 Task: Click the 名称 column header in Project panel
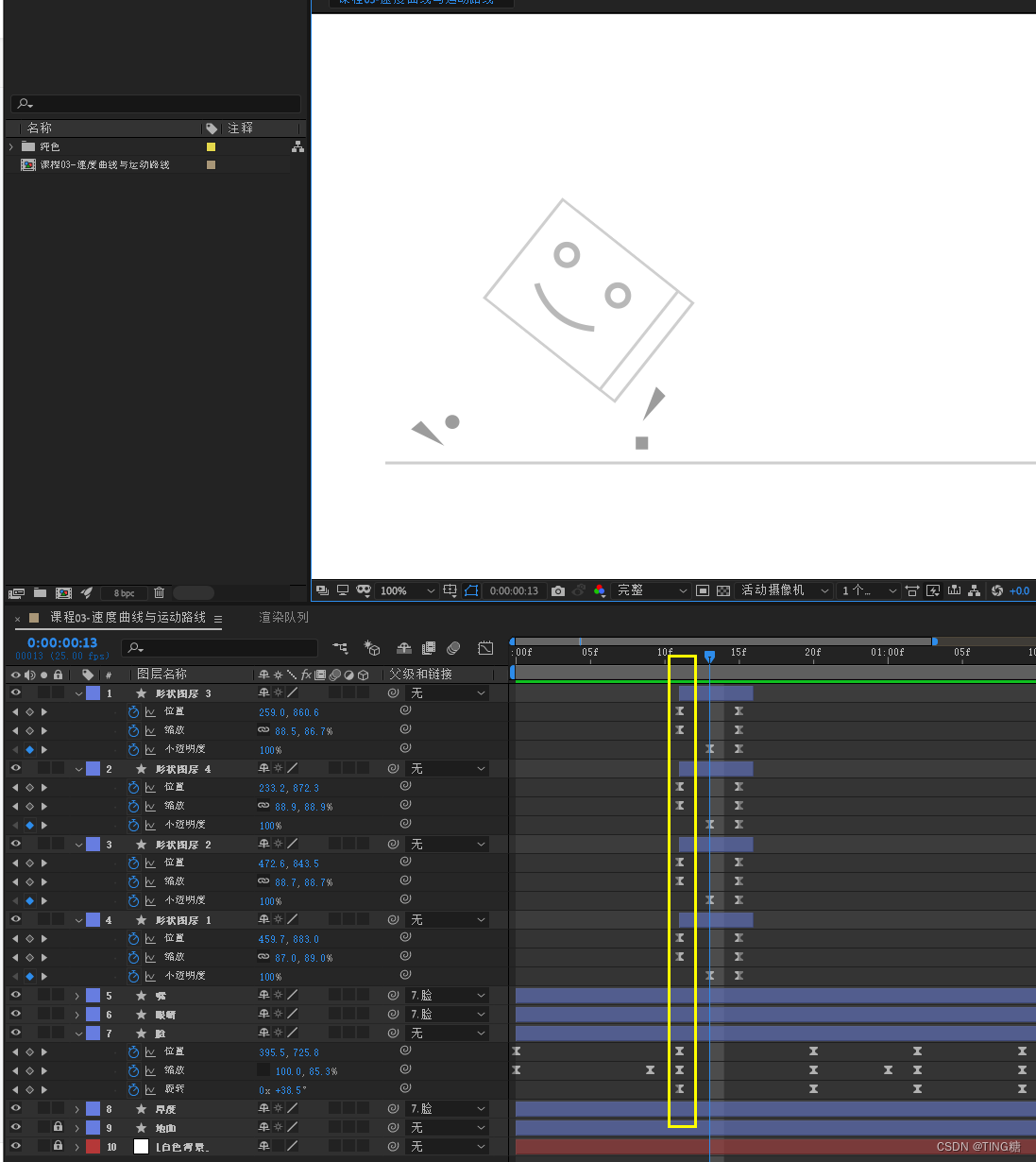coord(40,128)
